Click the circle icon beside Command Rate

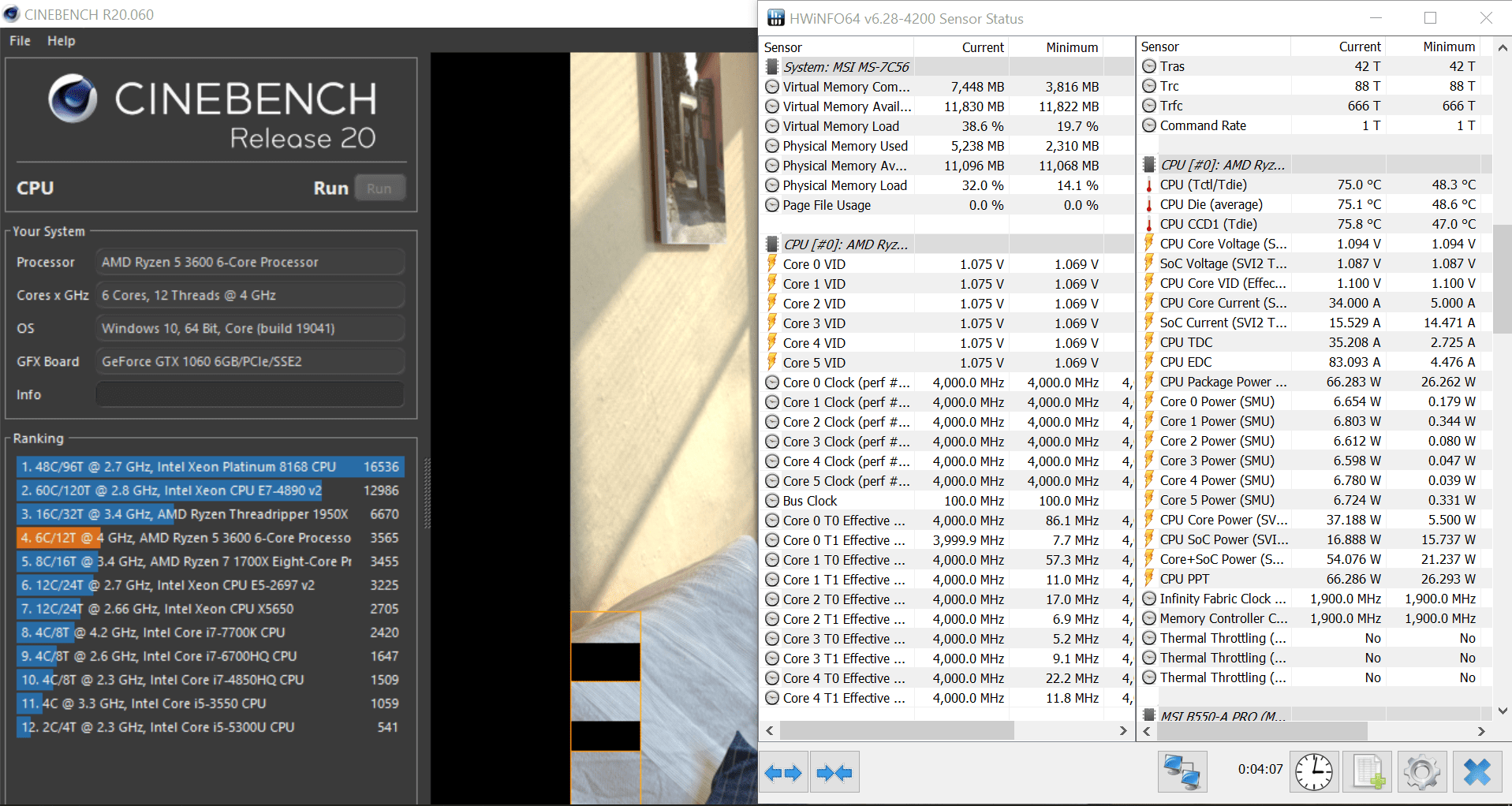(1149, 125)
